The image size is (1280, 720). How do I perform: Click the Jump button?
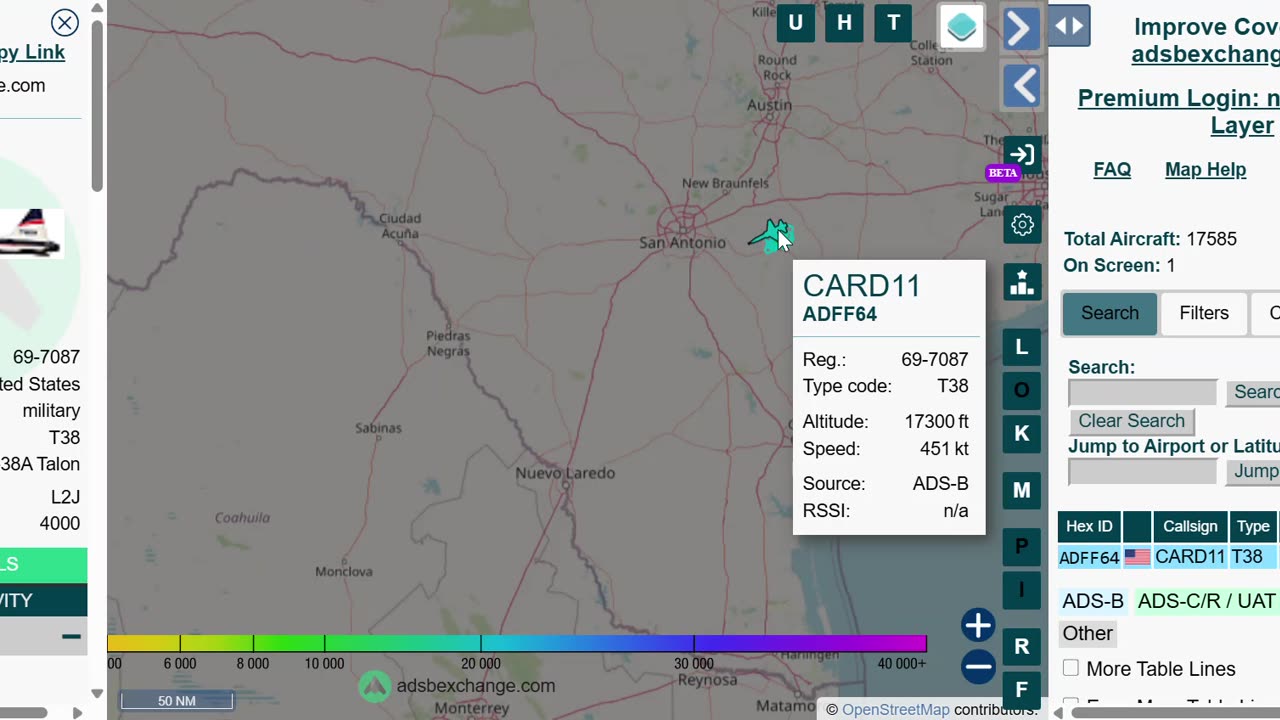[x=1253, y=471]
